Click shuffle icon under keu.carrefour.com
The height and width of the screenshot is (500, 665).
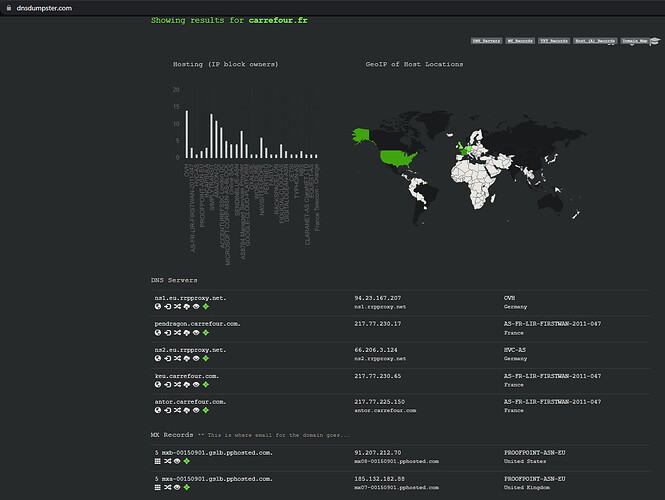coord(177,385)
